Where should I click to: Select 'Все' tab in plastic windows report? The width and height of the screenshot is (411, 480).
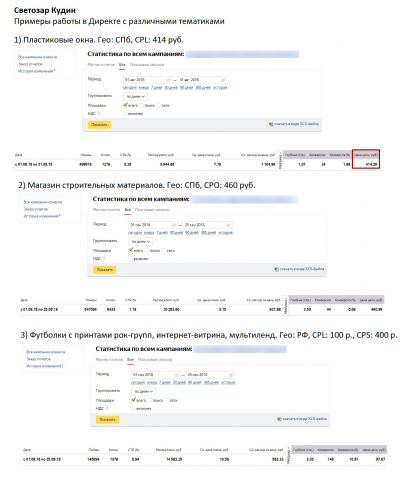tap(122, 65)
